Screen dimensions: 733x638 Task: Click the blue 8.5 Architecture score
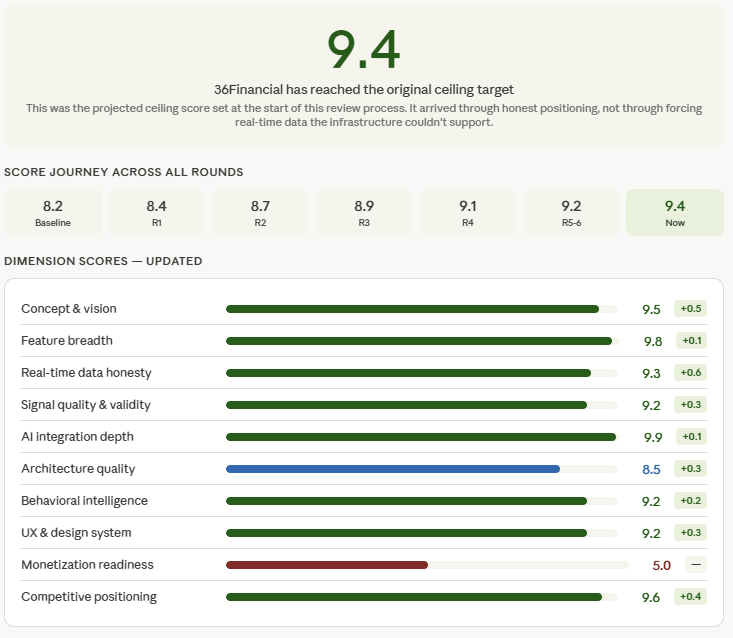(x=651, y=469)
